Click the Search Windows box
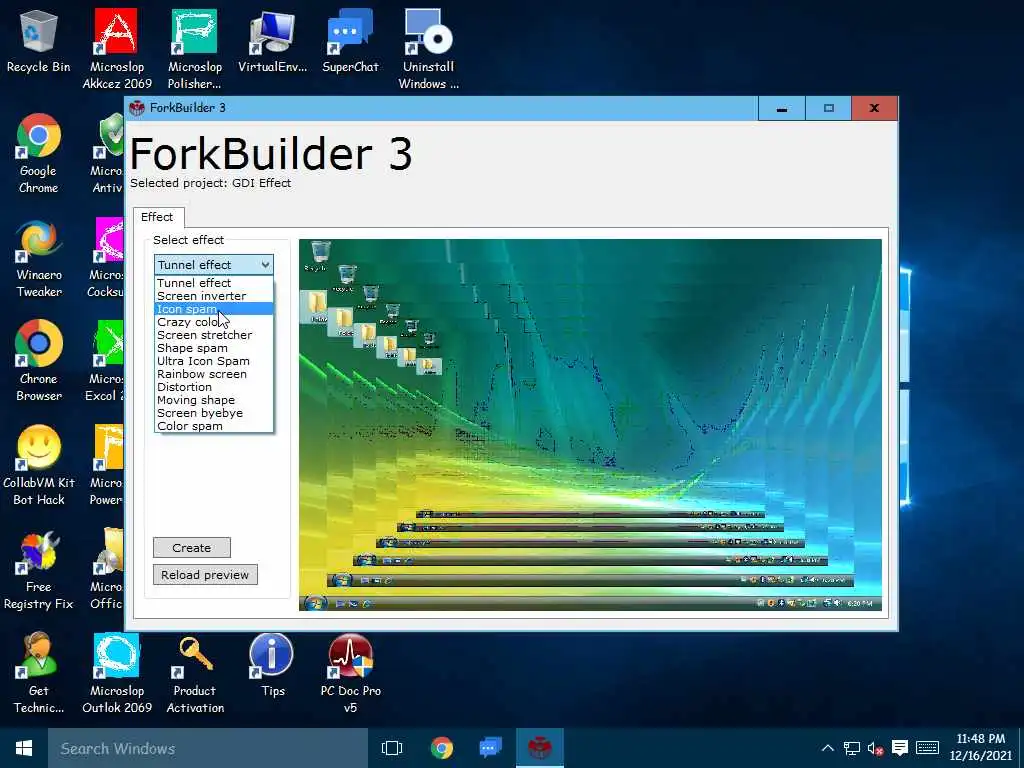The width and height of the screenshot is (1024, 768). pyautogui.click(x=208, y=748)
